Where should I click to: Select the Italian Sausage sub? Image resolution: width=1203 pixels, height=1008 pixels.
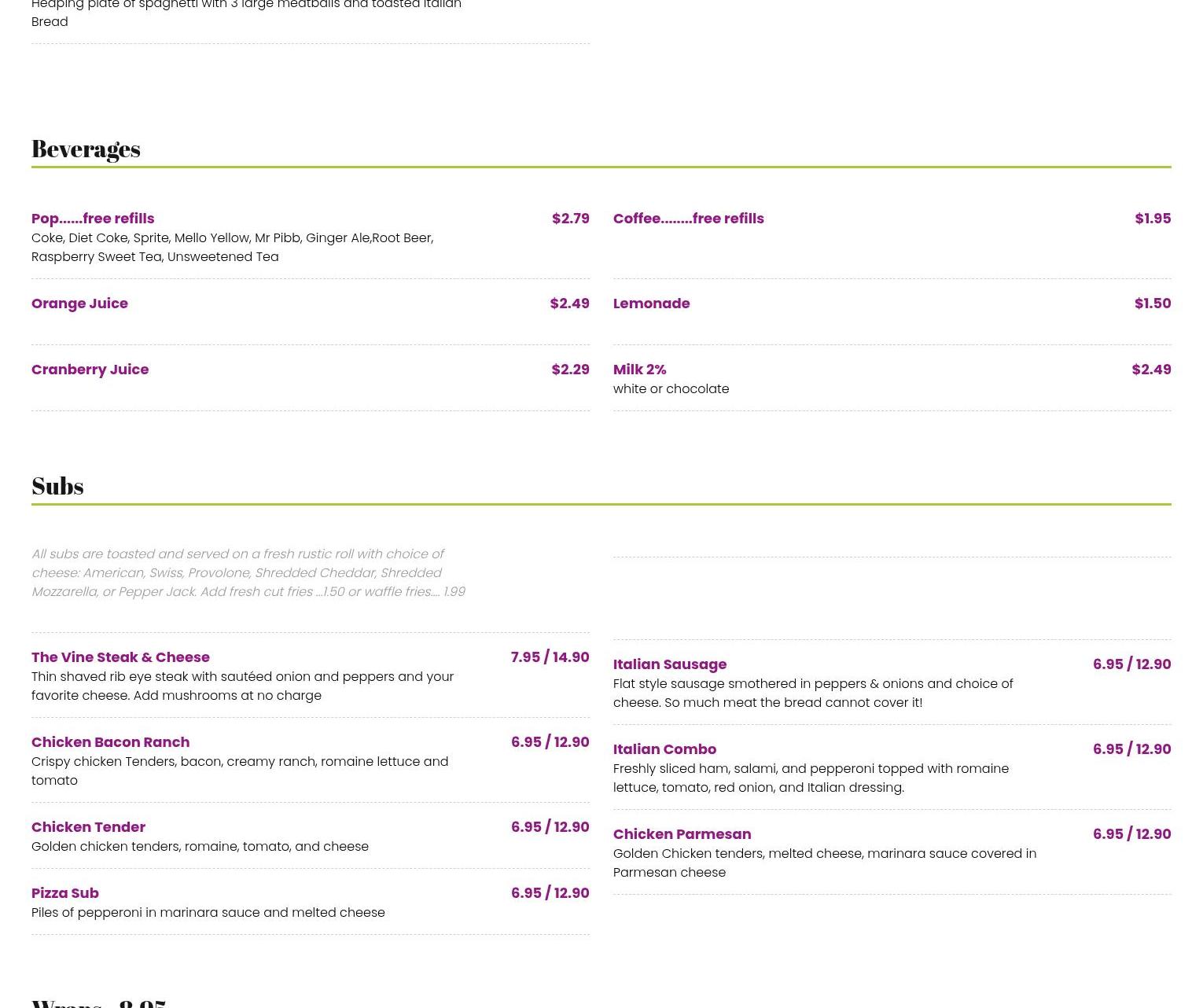click(669, 664)
